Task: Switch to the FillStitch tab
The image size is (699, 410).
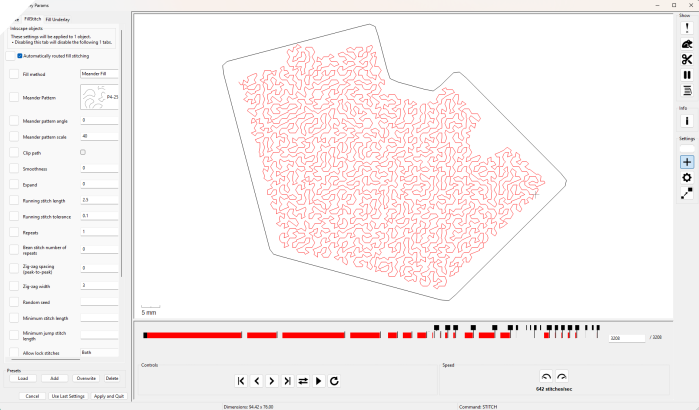Action: [x=33, y=19]
